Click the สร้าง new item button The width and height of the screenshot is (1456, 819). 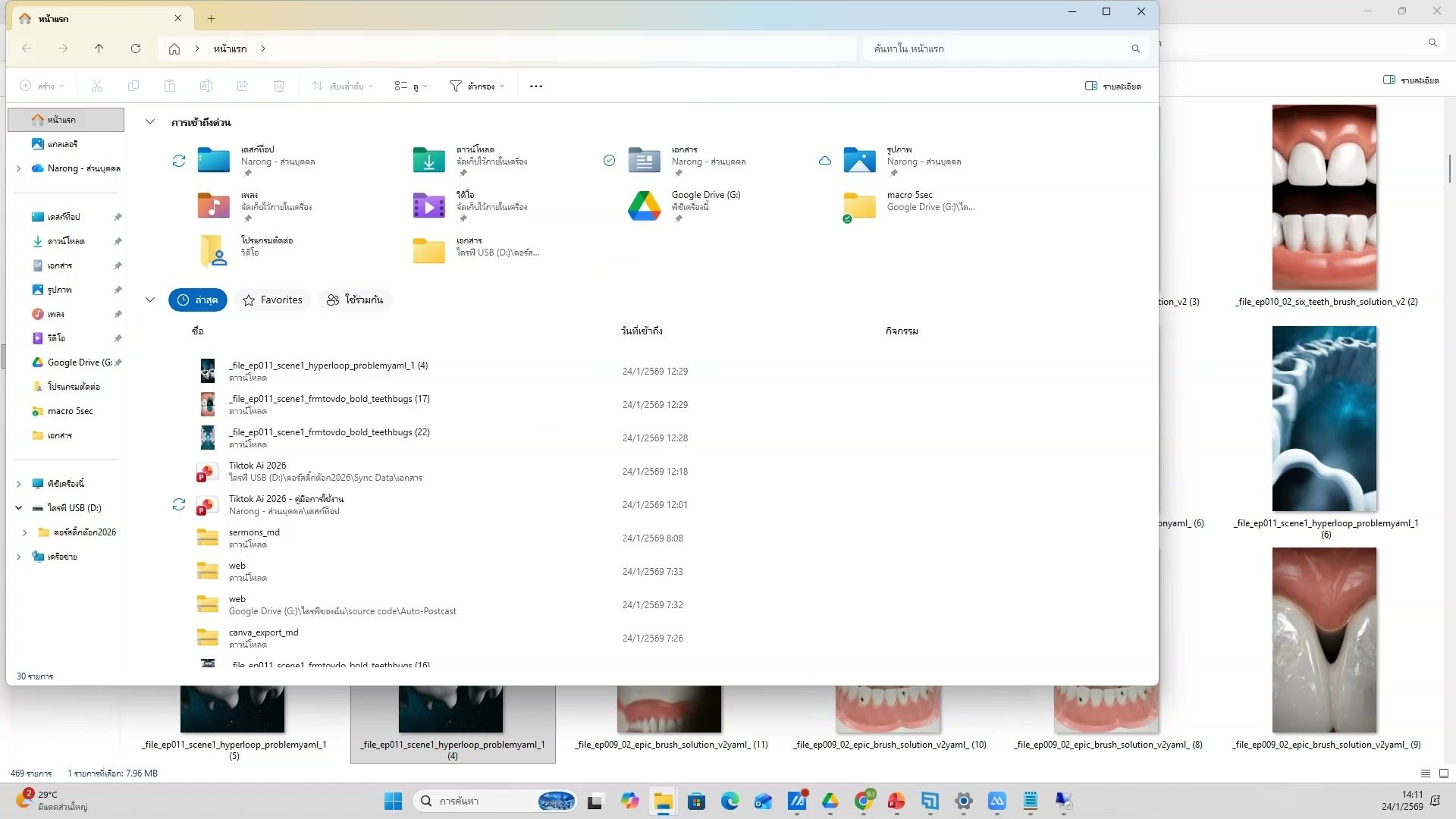click(x=42, y=86)
